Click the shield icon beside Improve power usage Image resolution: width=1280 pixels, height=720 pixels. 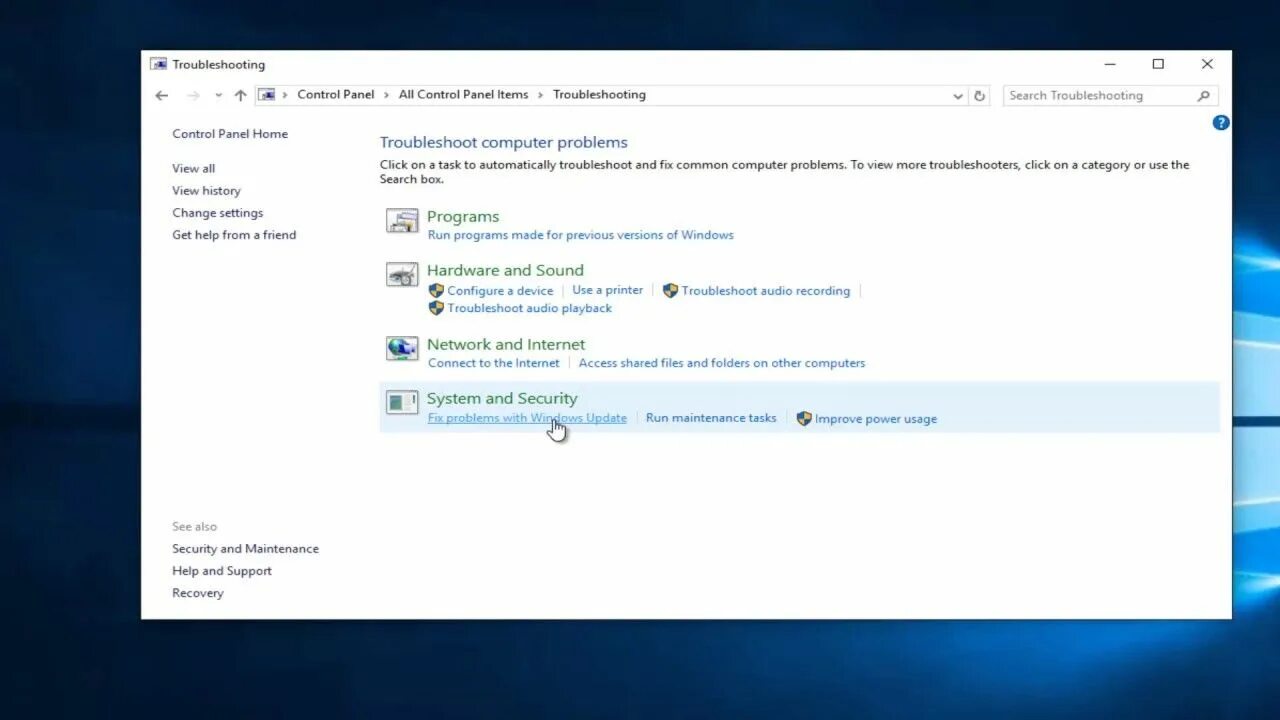pos(804,419)
